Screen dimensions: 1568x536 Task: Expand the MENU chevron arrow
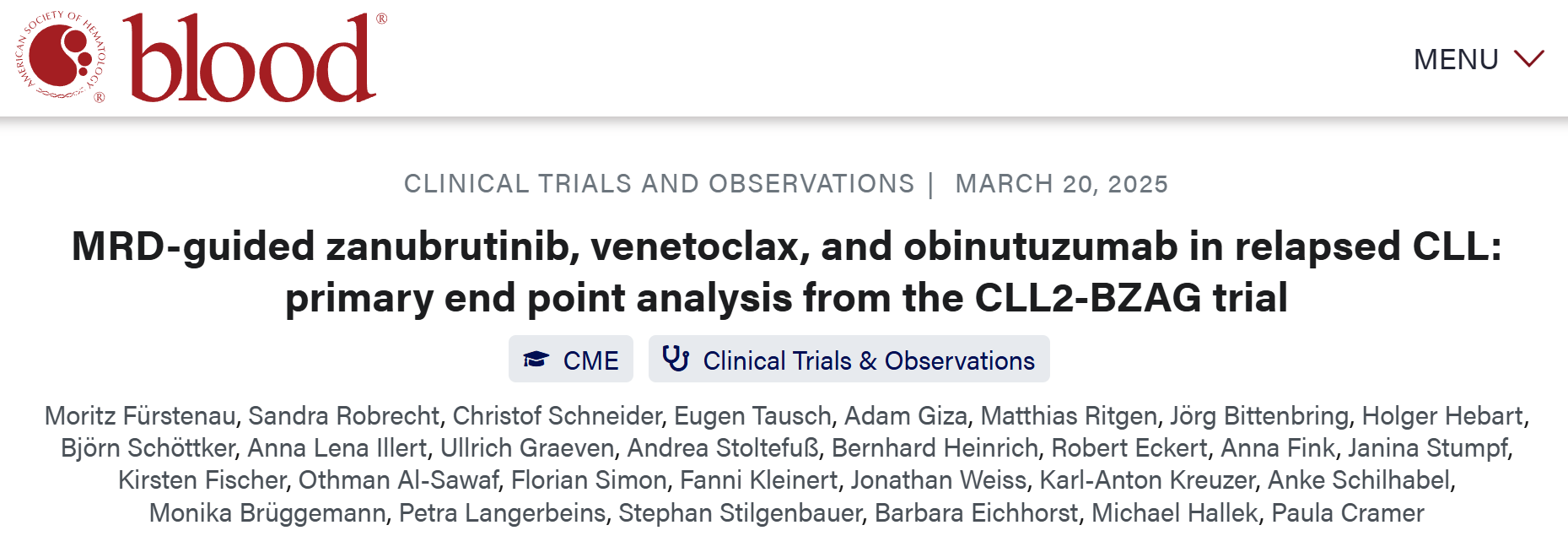pyautogui.click(x=1528, y=59)
